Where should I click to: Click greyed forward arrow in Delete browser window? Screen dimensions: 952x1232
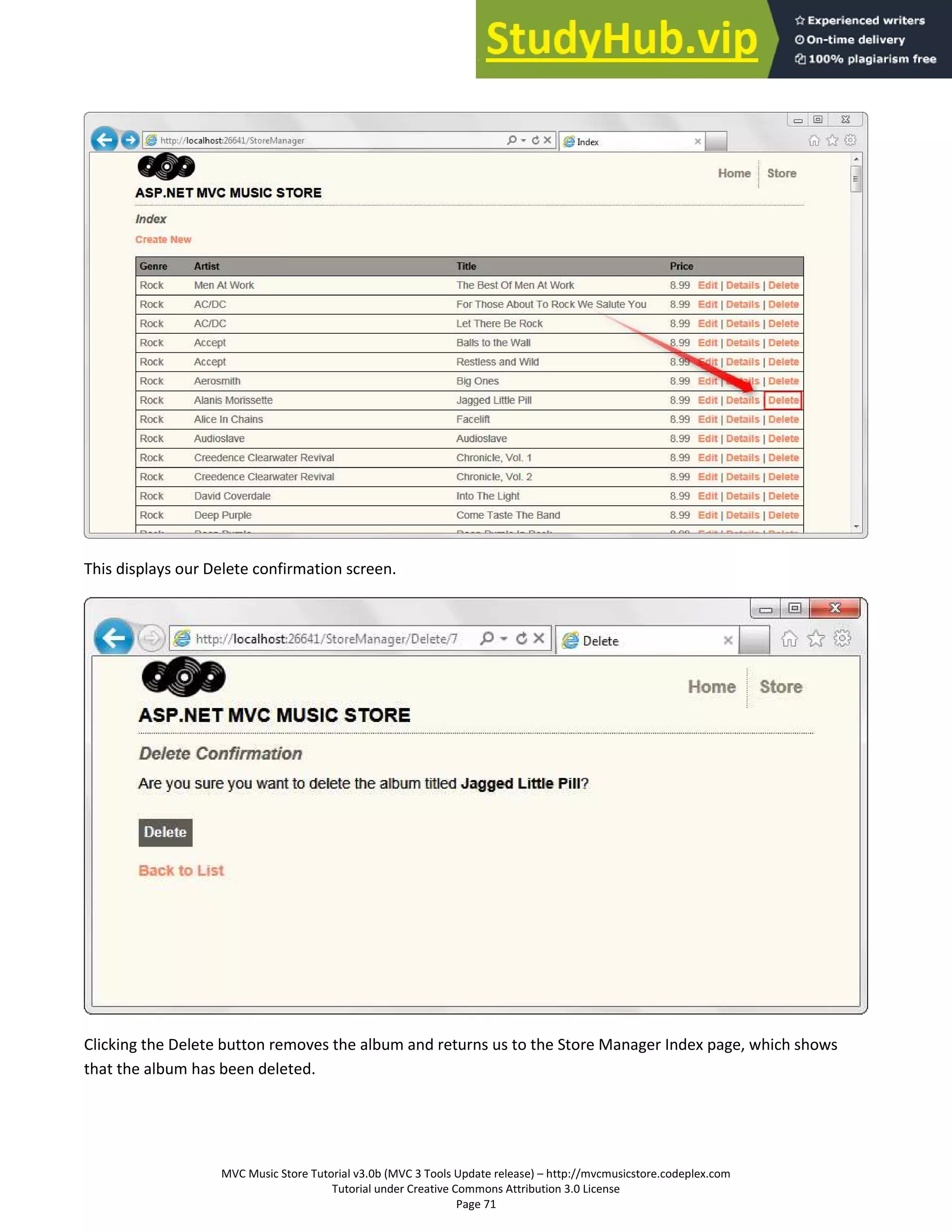coord(151,638)
